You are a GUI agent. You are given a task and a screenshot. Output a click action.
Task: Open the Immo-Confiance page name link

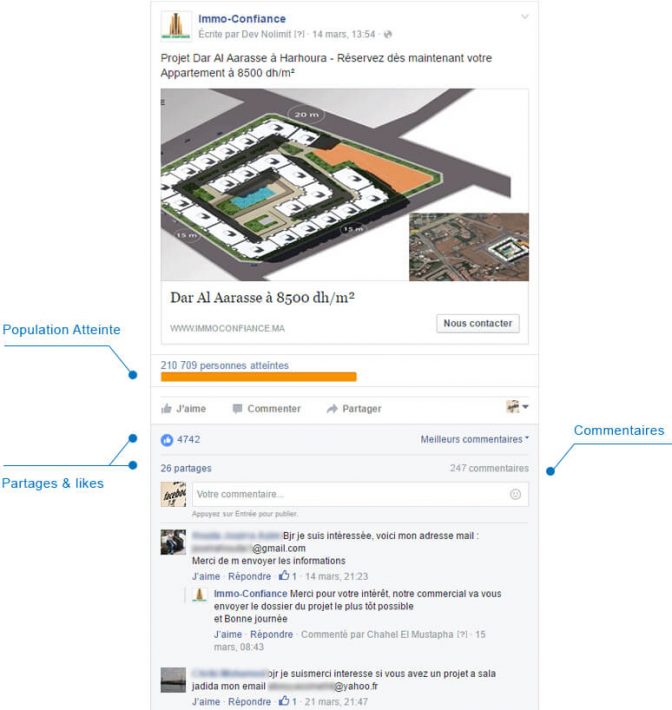pyautogui.click(x=242, y=19)
